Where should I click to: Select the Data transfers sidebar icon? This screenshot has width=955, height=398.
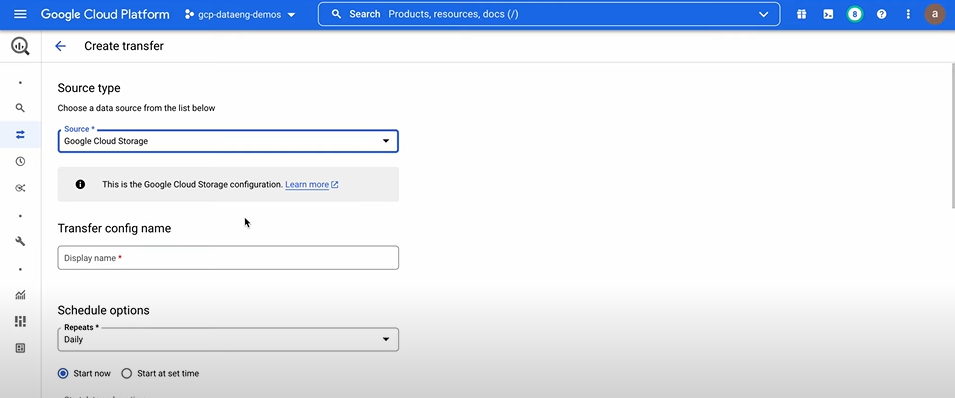tap(20, 135)
